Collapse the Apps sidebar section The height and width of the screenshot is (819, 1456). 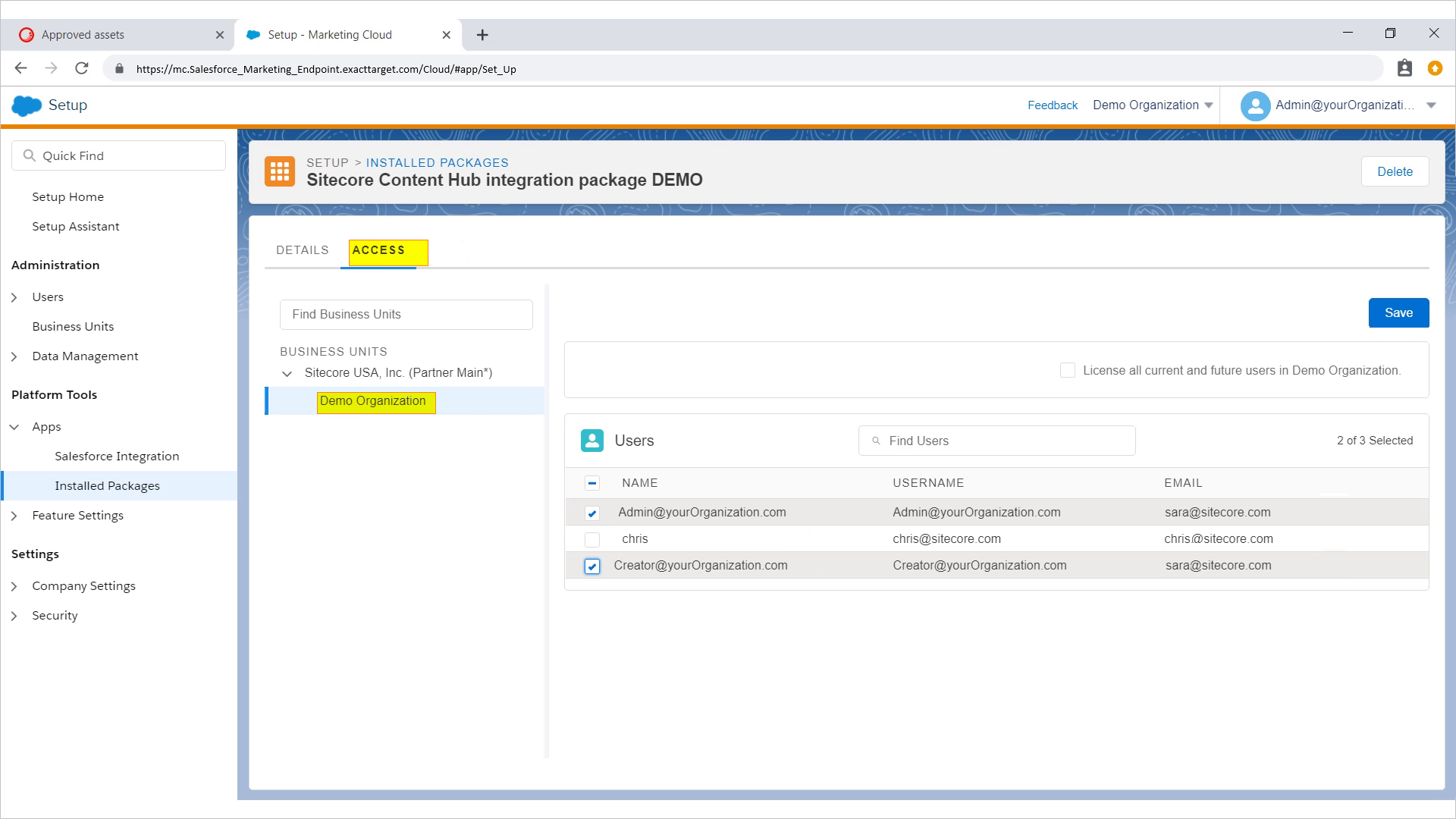click(14, 427)
